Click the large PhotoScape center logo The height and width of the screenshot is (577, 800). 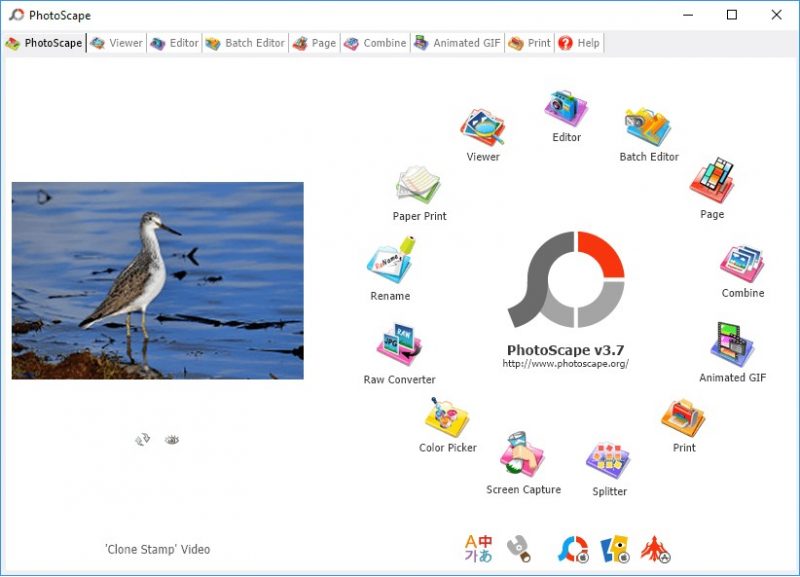[x=566, y=280]
